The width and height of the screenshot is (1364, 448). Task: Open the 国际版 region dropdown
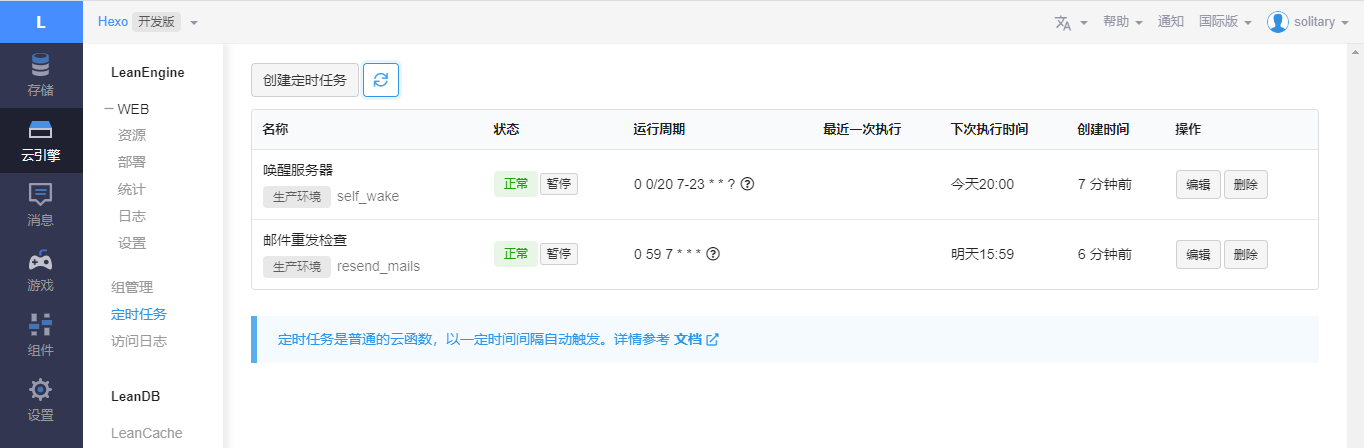coord(1225,22)
